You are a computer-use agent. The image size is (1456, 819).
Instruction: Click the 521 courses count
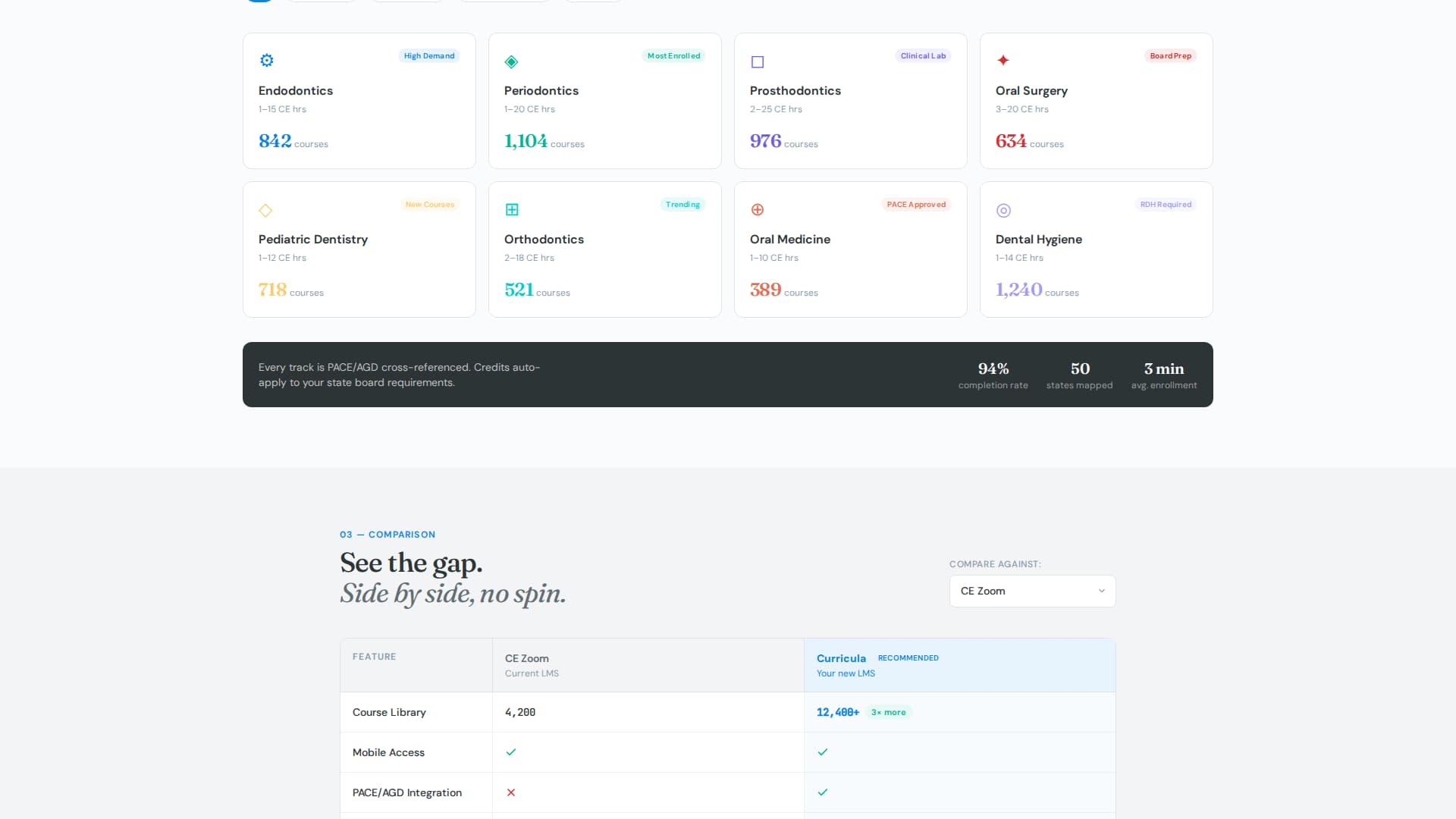537,290
